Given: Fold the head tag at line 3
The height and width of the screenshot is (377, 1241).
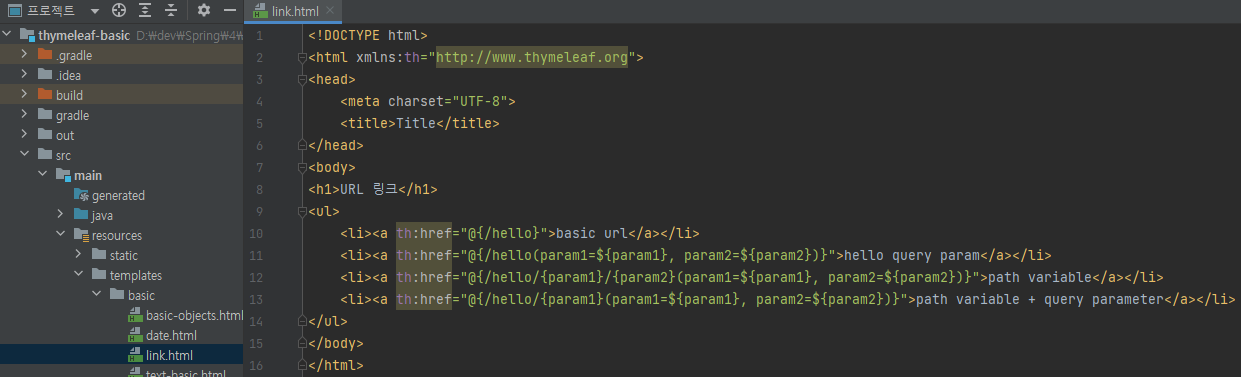Looking at the screenshot, I should coord(303,80).
